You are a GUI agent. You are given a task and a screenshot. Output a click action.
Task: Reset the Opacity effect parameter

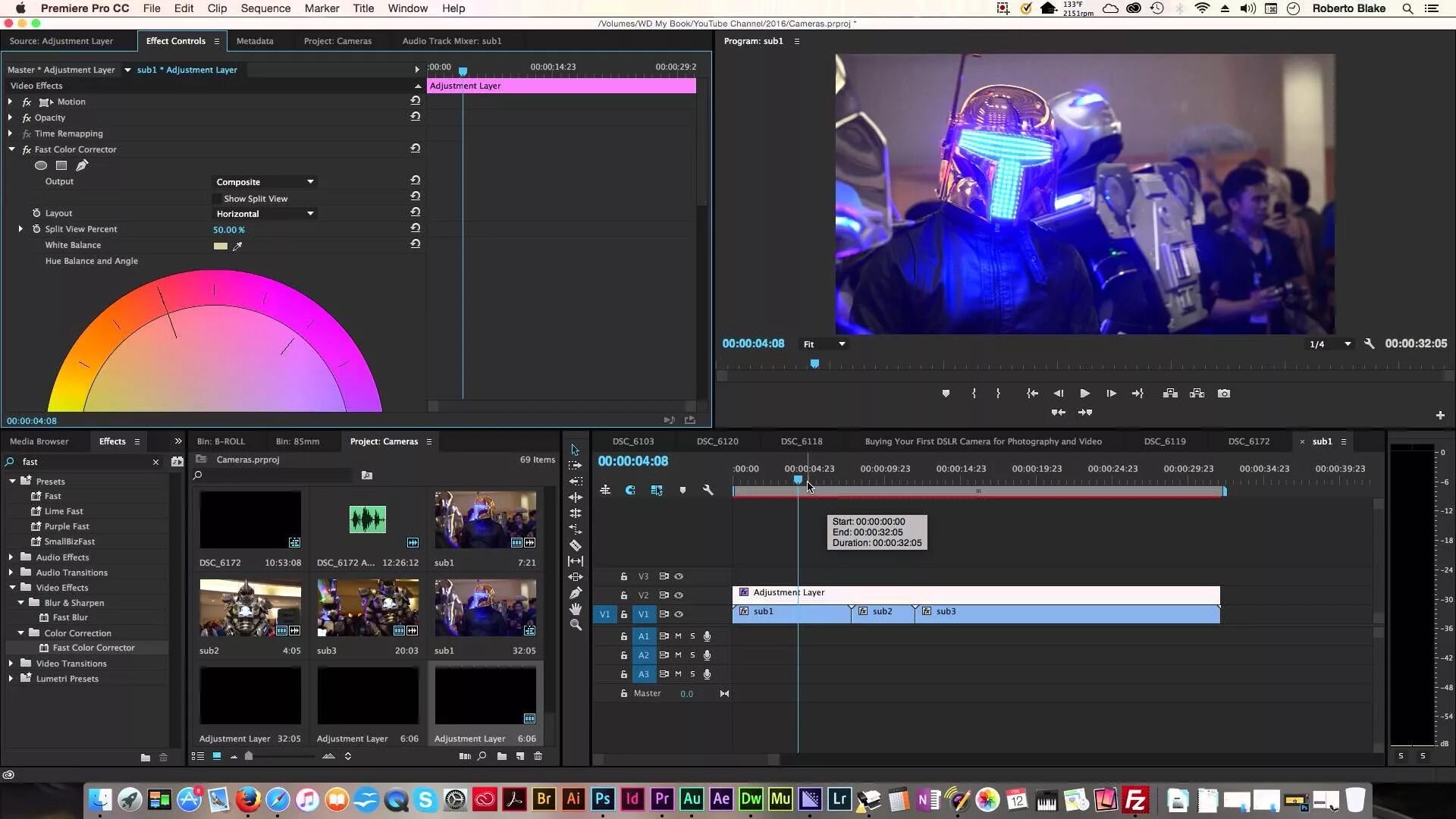[x=415, y=117]
